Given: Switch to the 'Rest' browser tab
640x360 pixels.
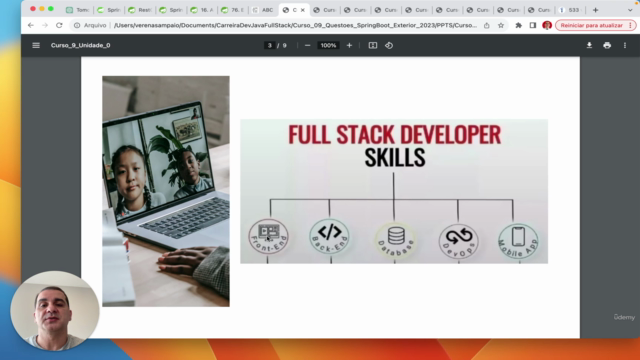Looking at the screenshot, I should pyautogui.click(x=140, y=10).
